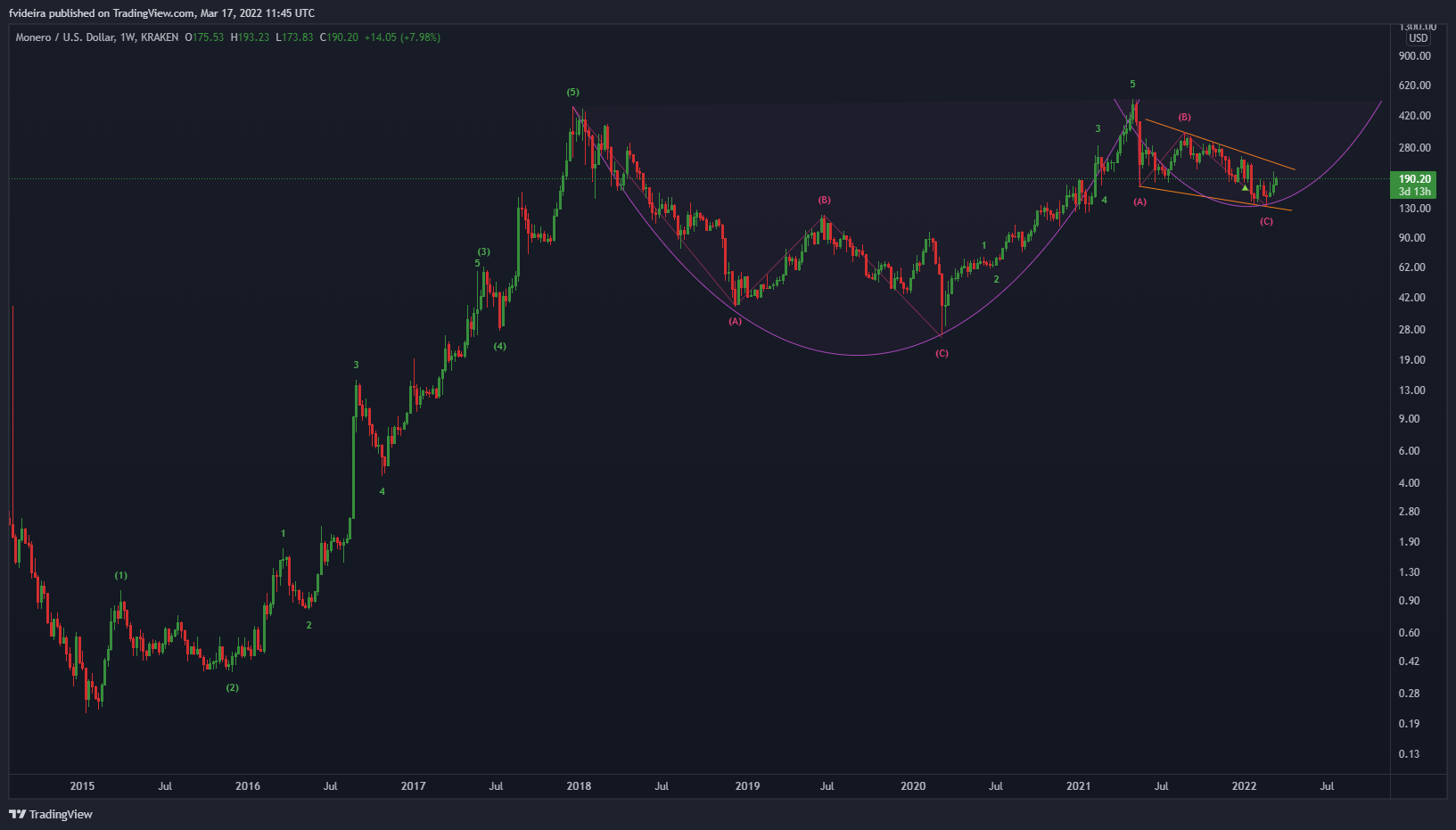Screen dimensions: 1456x830
Task: Click the high value 'H193.23'
Action: 250,37
